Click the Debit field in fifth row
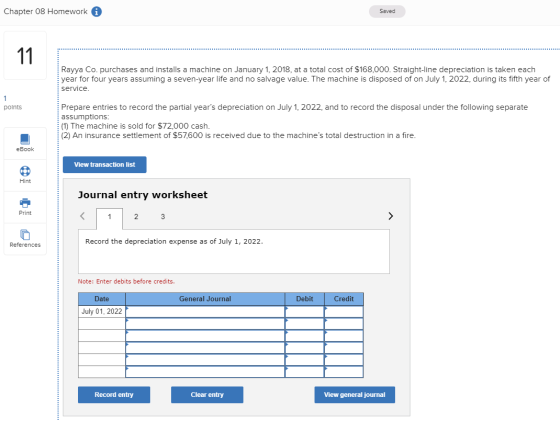The image size is (560, 421). pos(305,360)
